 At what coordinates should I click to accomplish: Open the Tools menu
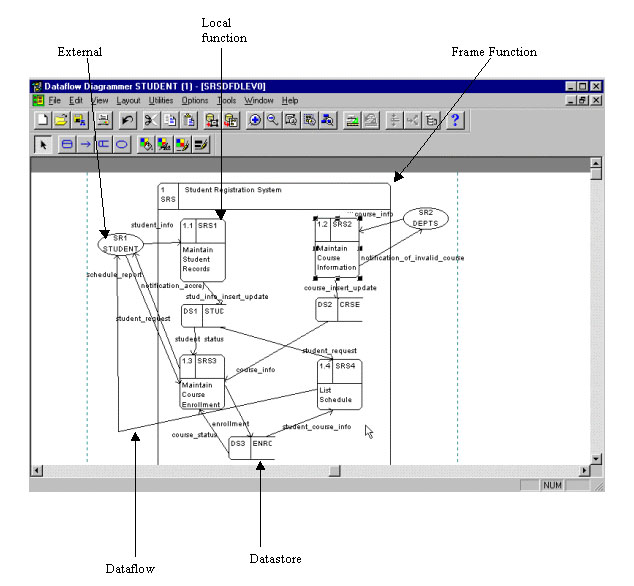226,100
